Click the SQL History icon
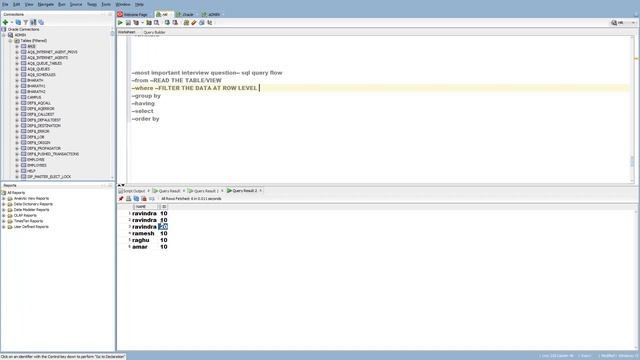The image size is (640, 360). tap(202, 23)
